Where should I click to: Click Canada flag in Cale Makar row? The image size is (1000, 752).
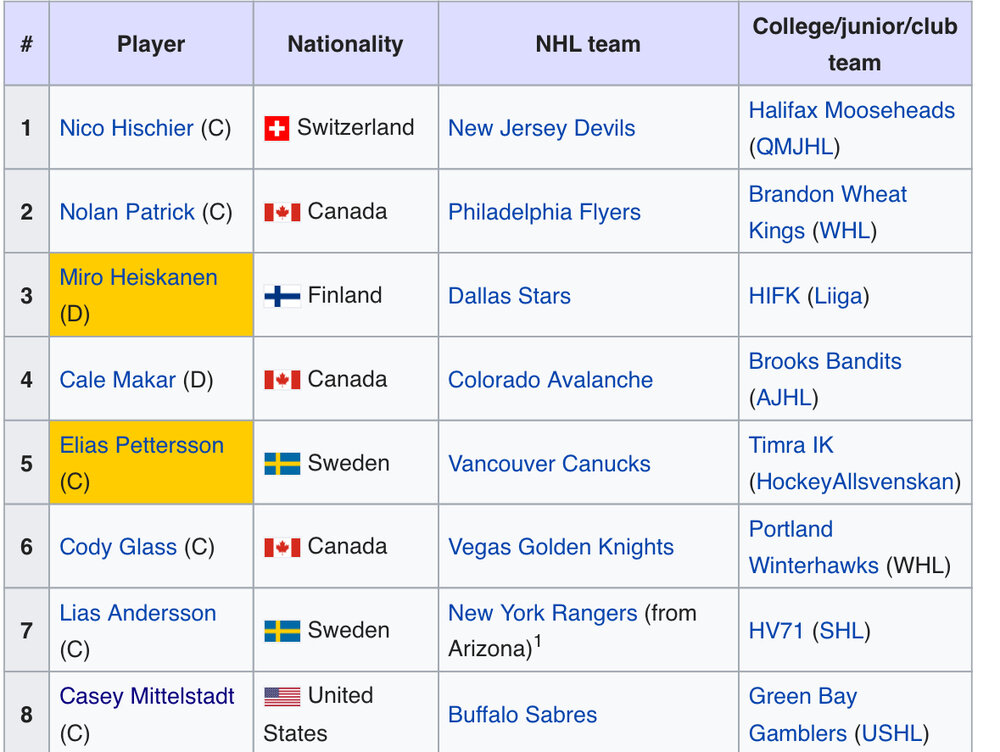pyautogui.click(x=282, y=380)
